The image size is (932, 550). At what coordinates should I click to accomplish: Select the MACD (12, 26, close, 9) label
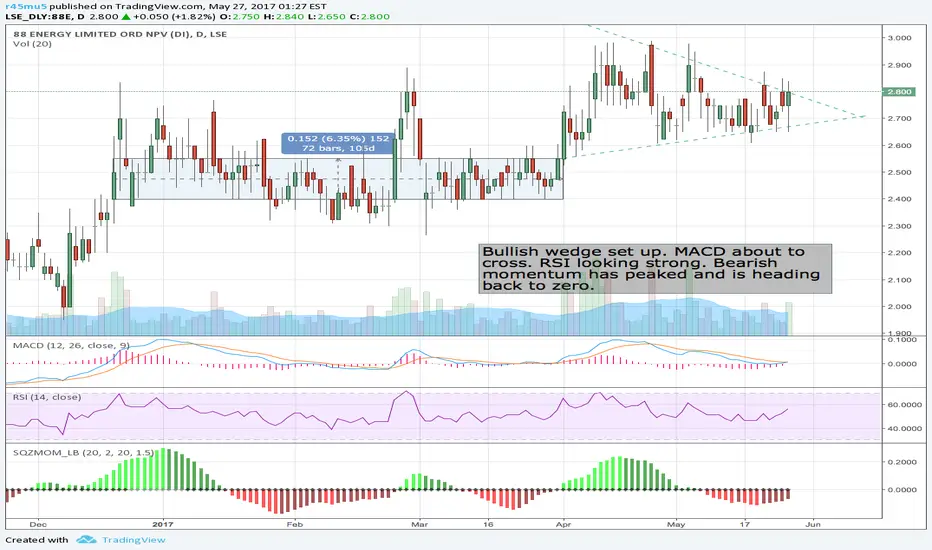71,345
